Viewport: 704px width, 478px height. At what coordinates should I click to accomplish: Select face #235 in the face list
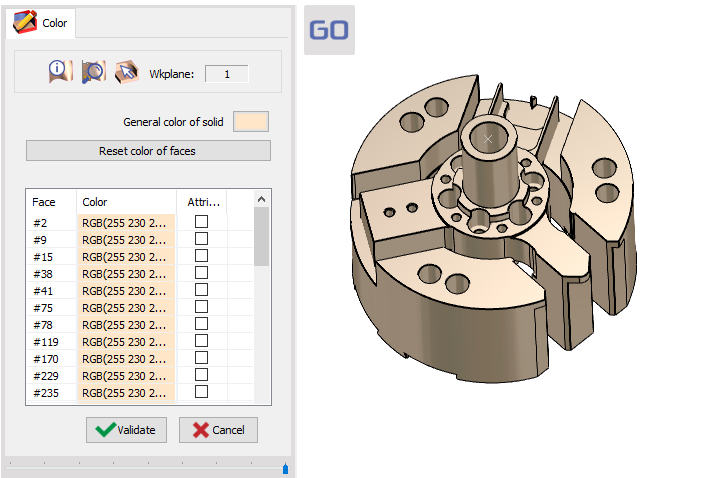point(46,392)
